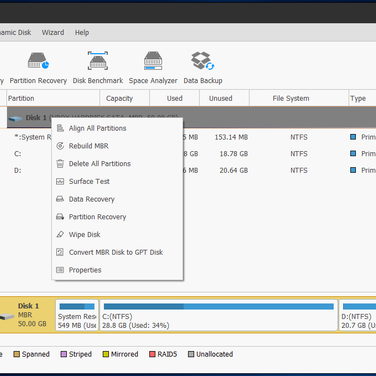The height and width of the screenshot is (376, 376).
Task: Select Rebuild MBR menu entry
Action: click(117, 146)
